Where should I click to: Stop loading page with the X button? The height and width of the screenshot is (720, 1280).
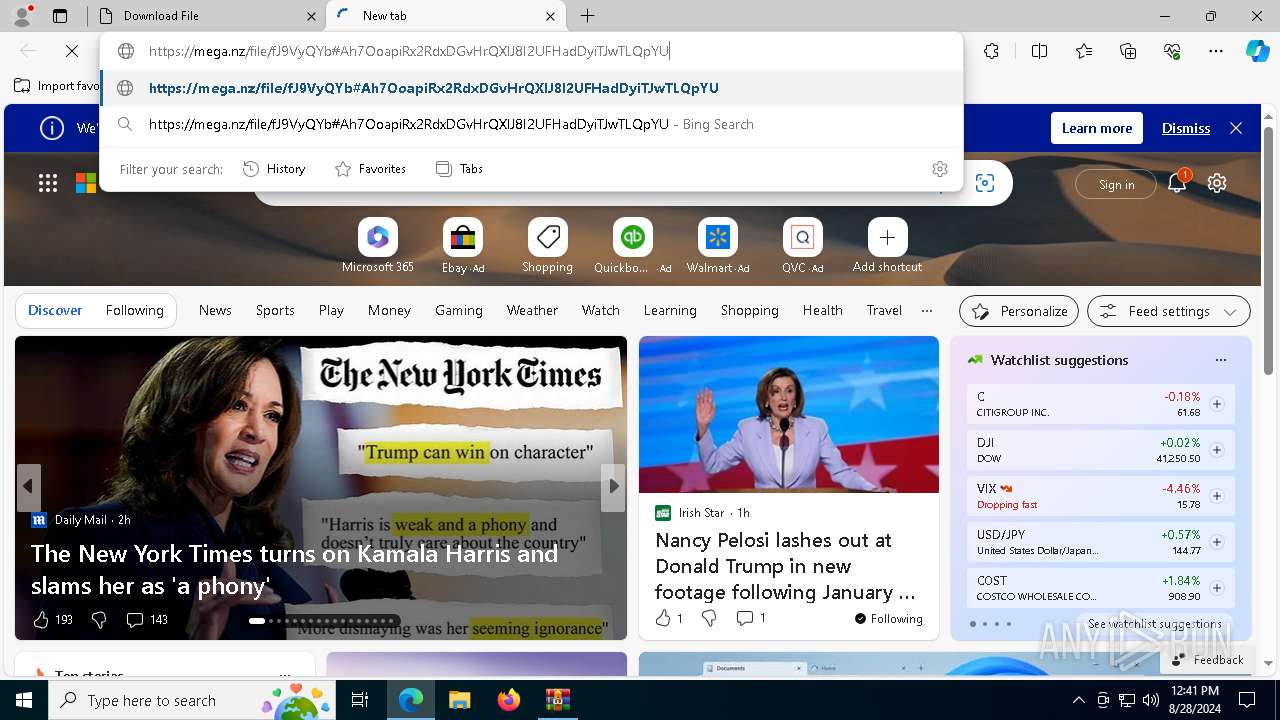72,51
